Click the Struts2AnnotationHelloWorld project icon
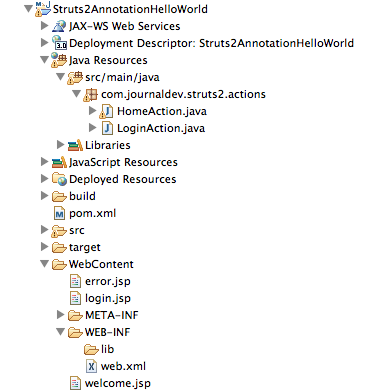Viewport: 371px width, 392px height. 43,9
